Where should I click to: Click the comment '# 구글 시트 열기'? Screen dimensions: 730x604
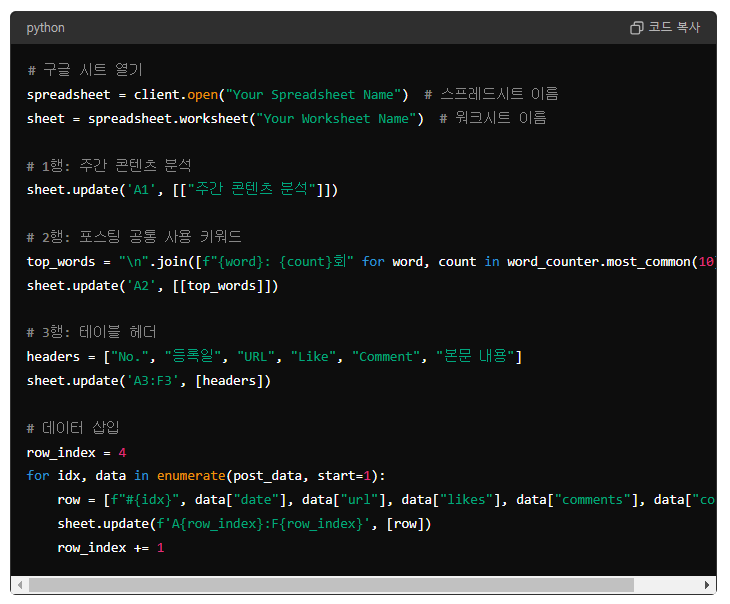85,70
